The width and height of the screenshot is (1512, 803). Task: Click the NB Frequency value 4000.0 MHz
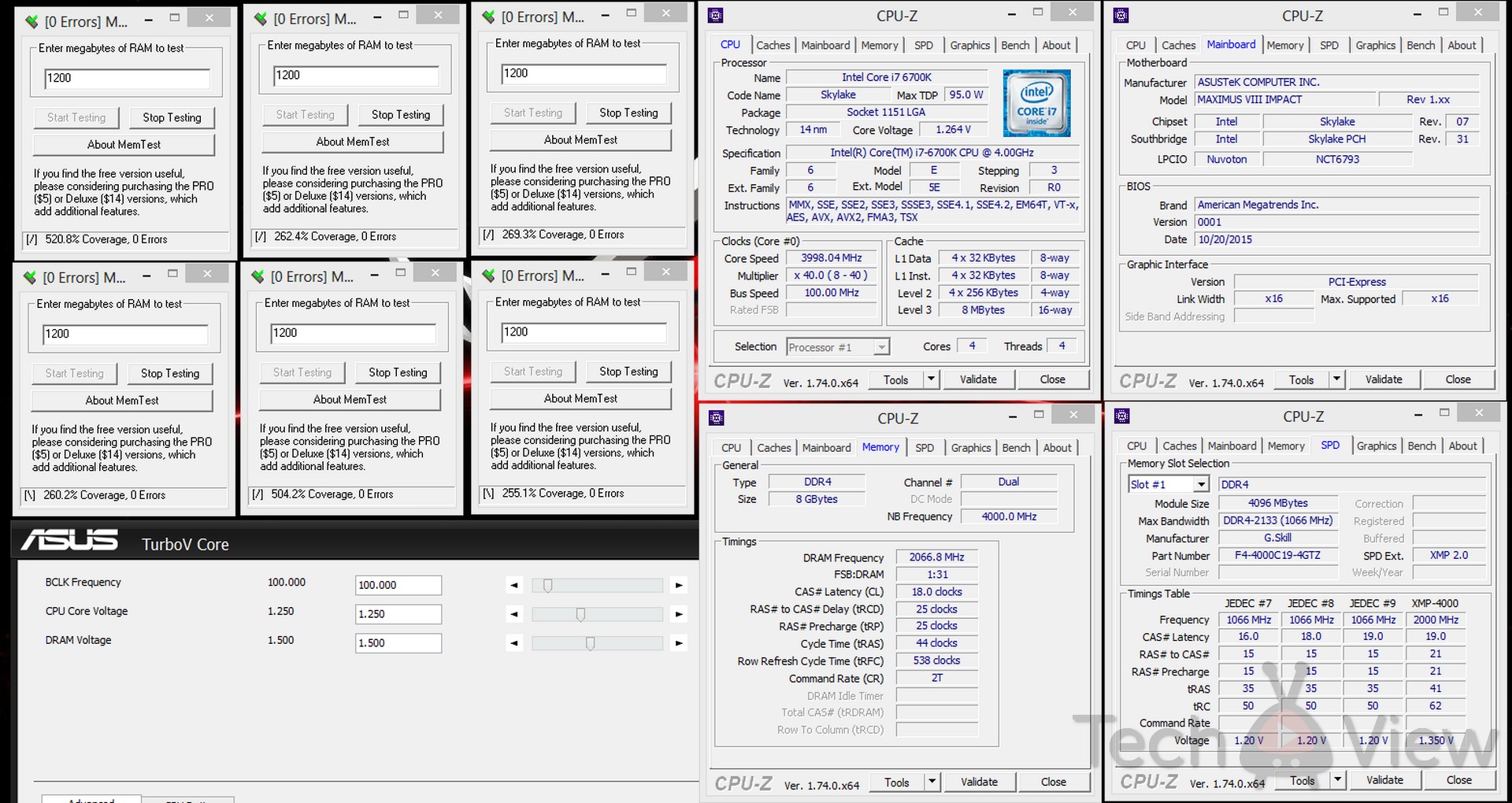click(x=1009, y=516)
